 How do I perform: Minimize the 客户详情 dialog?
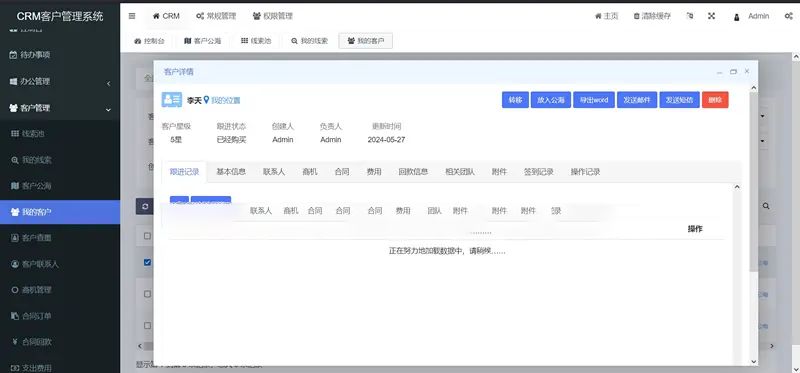tap(720, 72)
